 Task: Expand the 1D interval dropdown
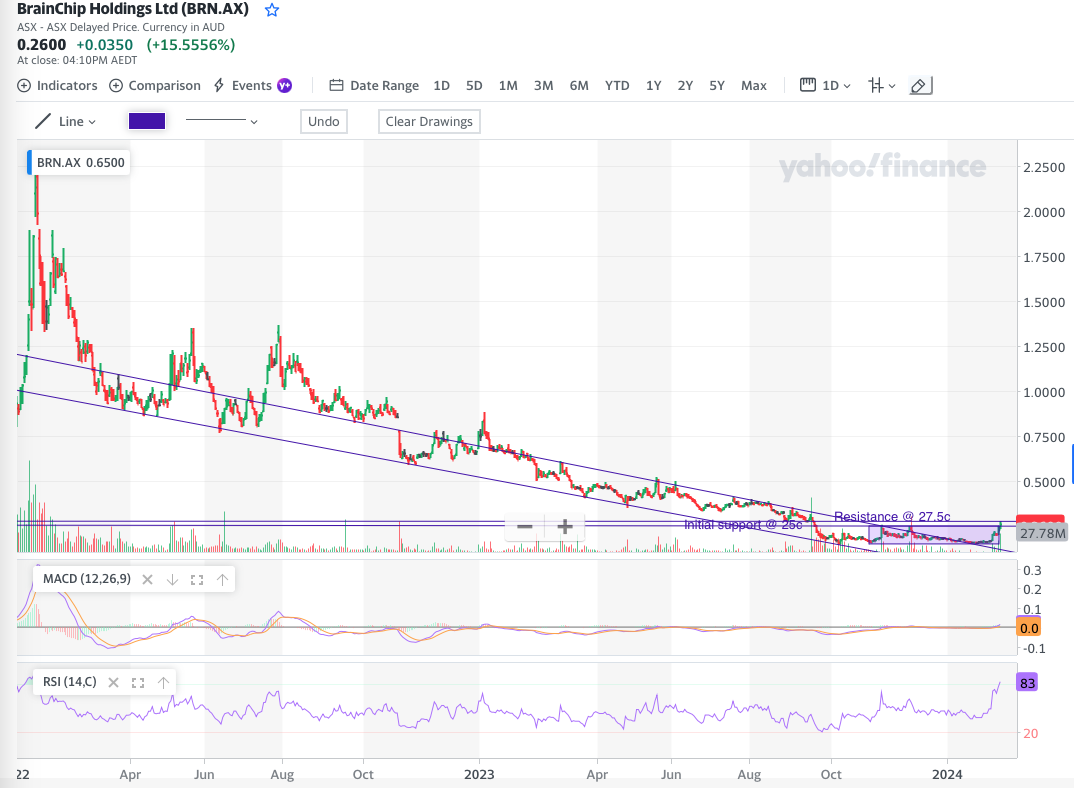tap(826, 86)
